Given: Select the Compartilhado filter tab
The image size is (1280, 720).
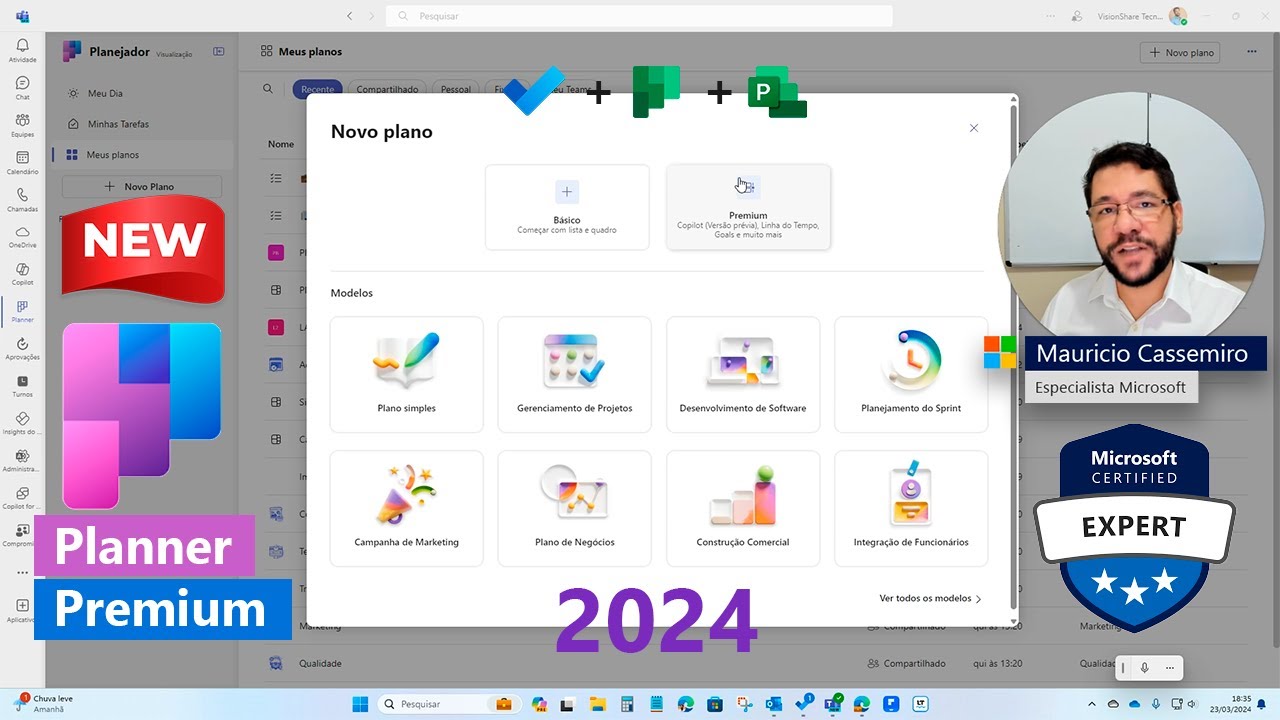Looking at the screenshot, I should pyautogui.click(x=387, y=89).
